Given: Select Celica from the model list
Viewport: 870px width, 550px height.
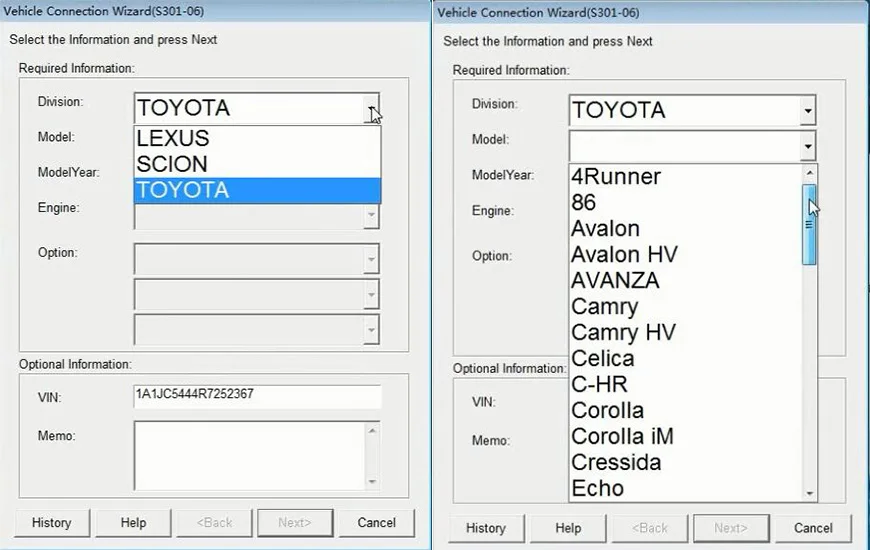Looking at the screenshot, I should (x=686, y=359).
